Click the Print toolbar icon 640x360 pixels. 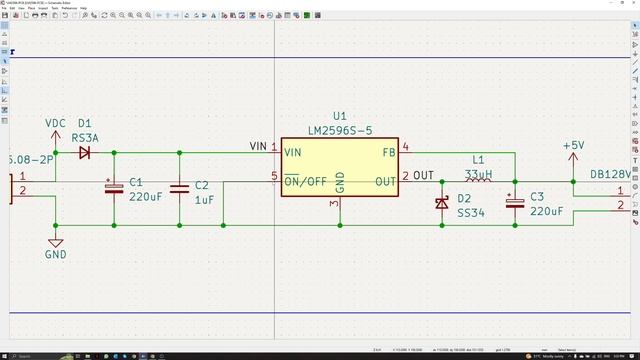pos(35,15)
